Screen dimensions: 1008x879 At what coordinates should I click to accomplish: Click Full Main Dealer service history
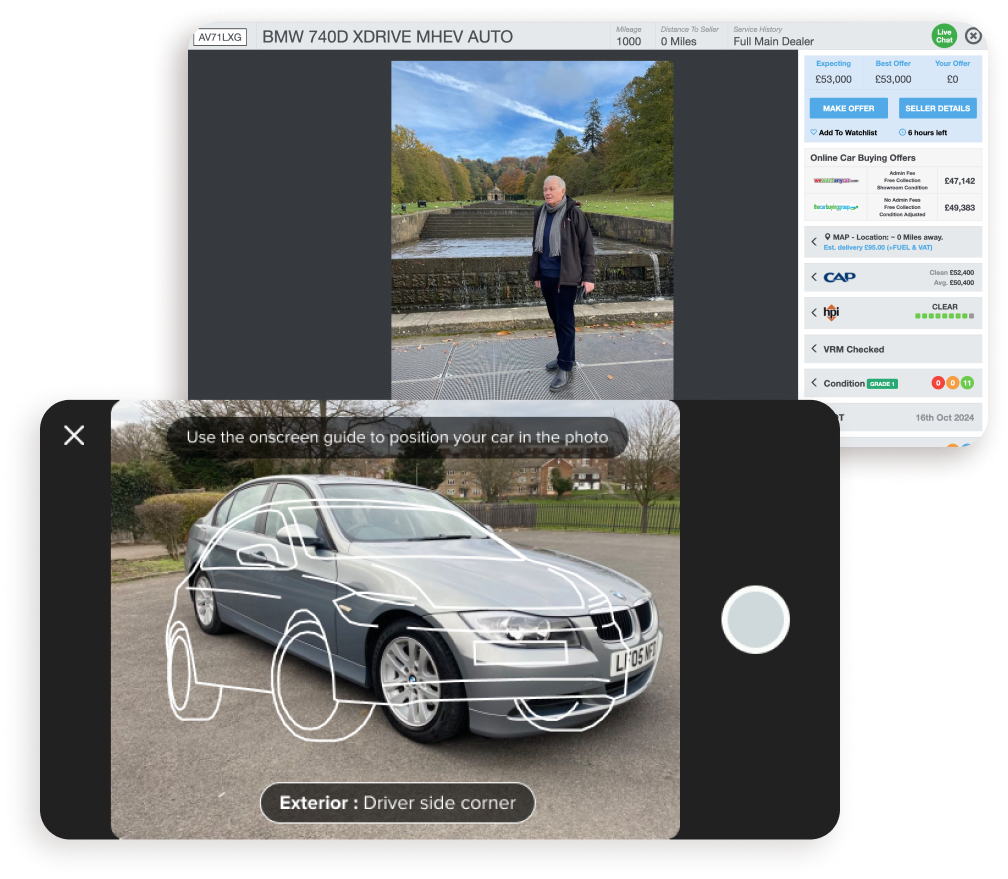click(773, 41)
